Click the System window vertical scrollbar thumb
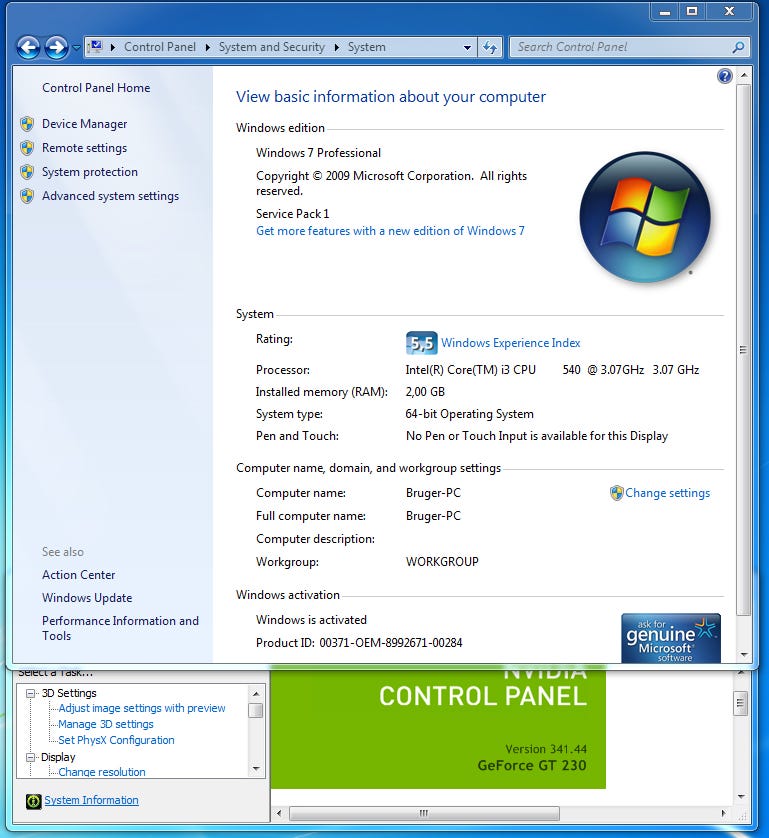769x838 pixels. pos(743,350)
